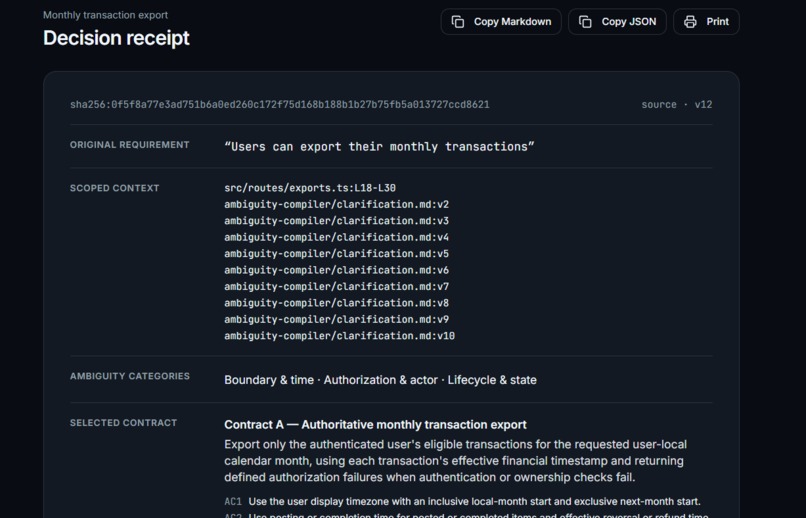
Task: Click the Contract A description paragraph
Action: point(455,461)
